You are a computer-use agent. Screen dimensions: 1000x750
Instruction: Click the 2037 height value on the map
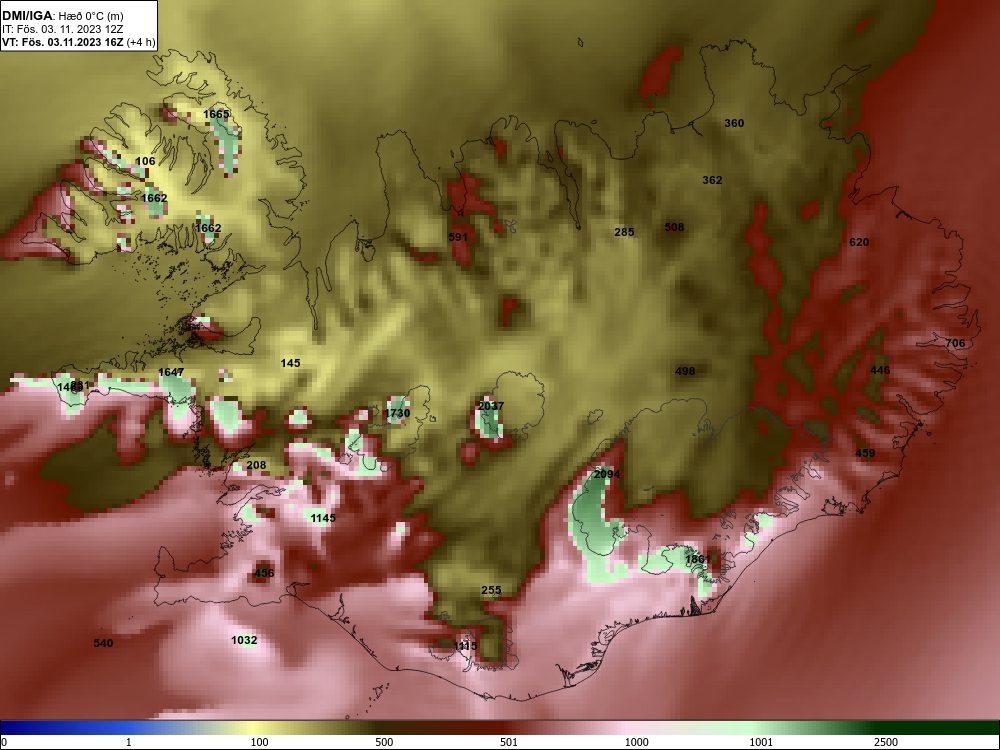point(491,406)
